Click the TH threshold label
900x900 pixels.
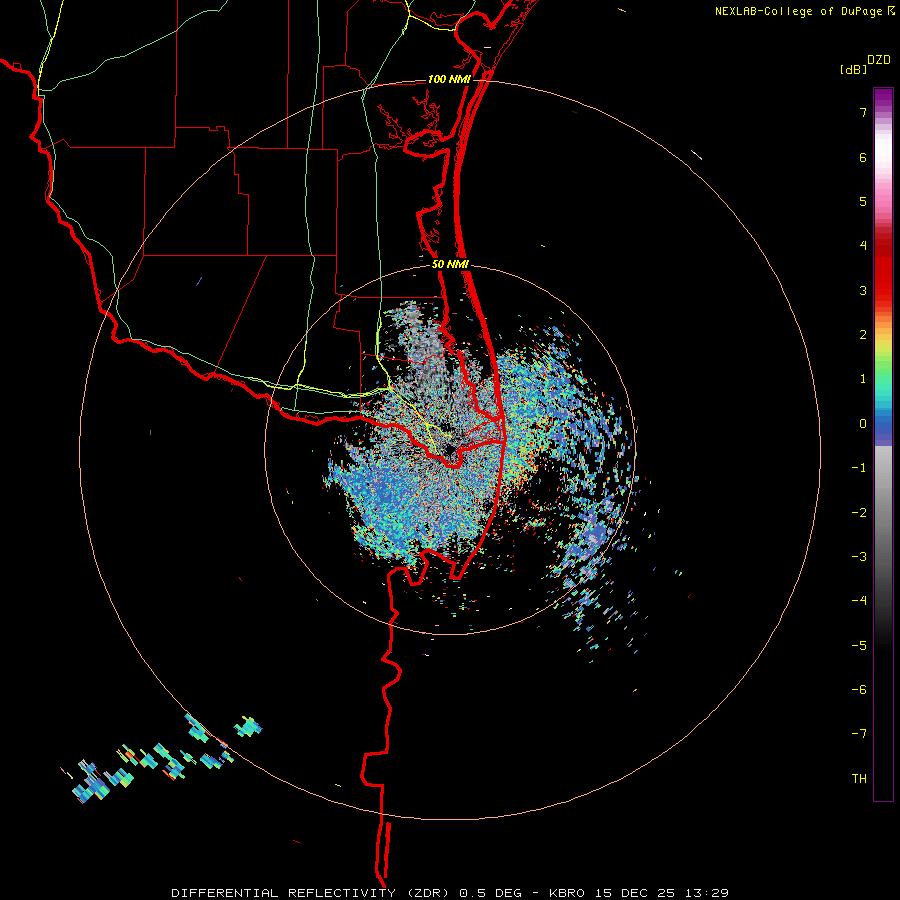pyautogui.click(x=859, y=779)
